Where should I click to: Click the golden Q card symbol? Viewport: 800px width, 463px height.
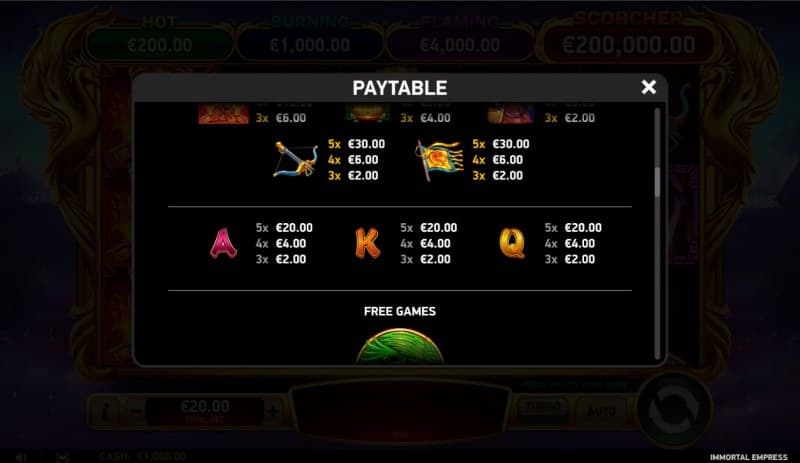pos(512,243)
